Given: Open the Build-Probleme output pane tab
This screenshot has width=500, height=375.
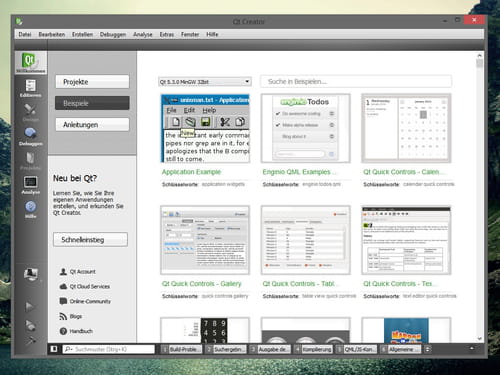Looking at the screenshot, I should [x=181, y=349].
